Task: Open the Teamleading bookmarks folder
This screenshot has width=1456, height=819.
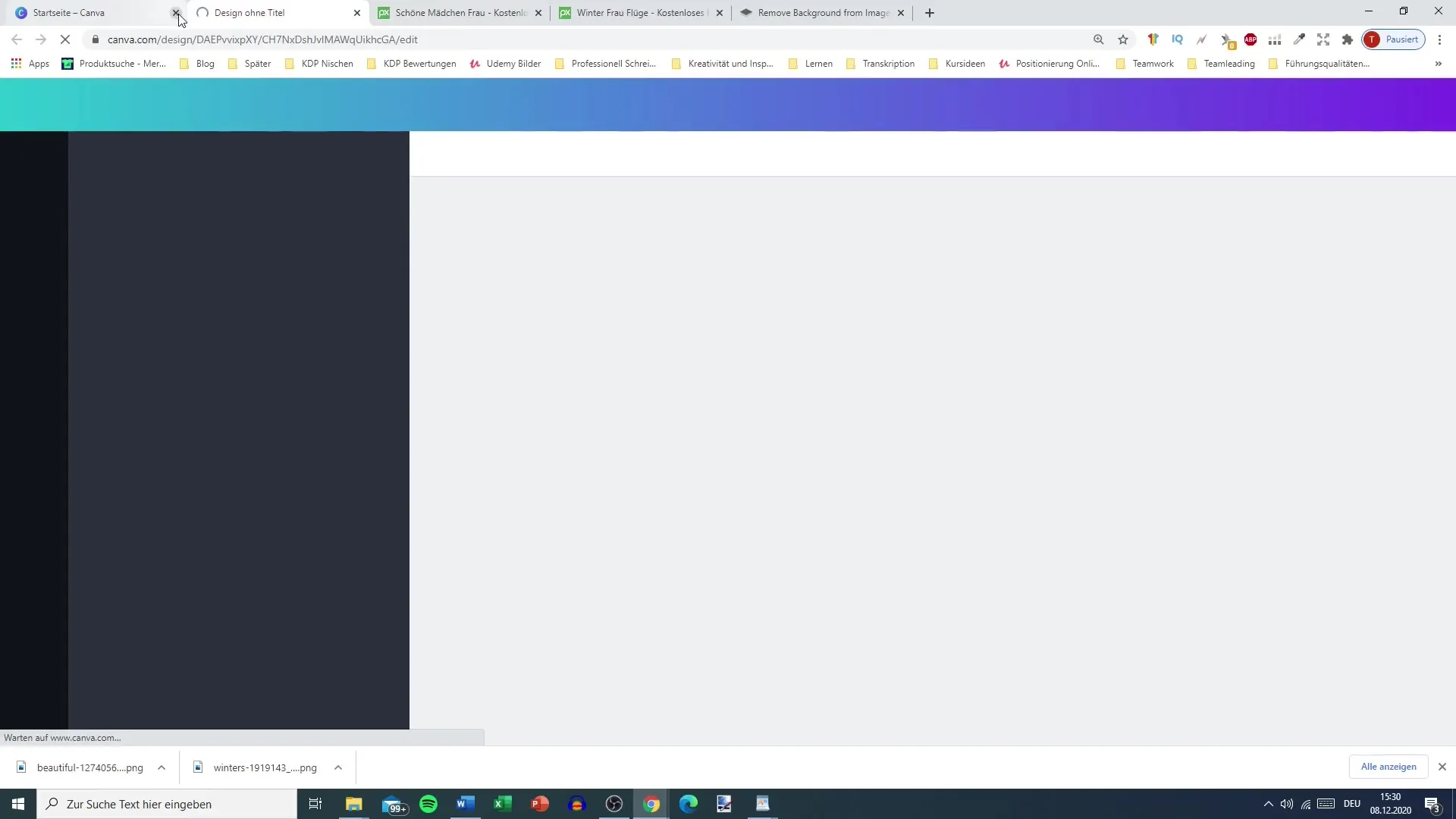Action: coord(1221,64)
